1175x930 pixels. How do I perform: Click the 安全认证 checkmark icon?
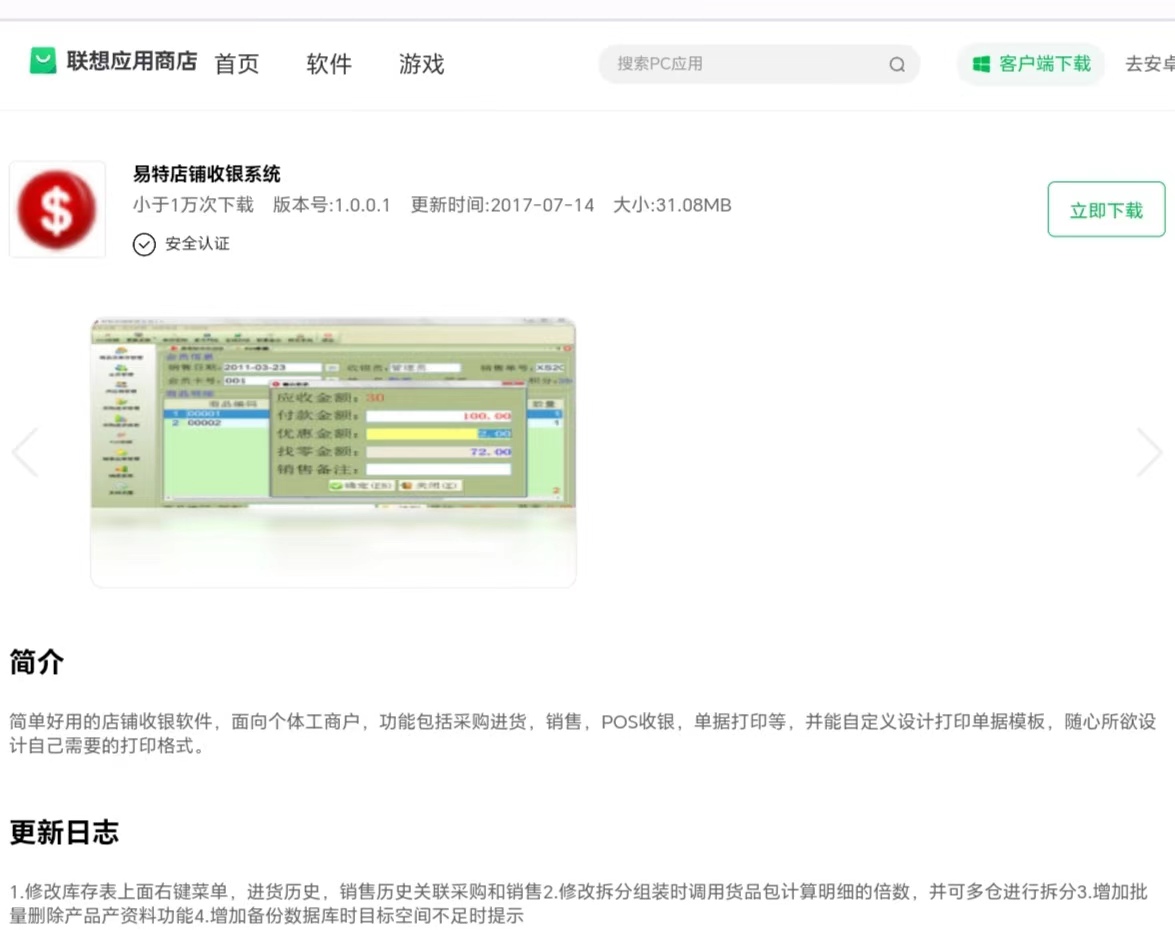[x=144, y=244]
